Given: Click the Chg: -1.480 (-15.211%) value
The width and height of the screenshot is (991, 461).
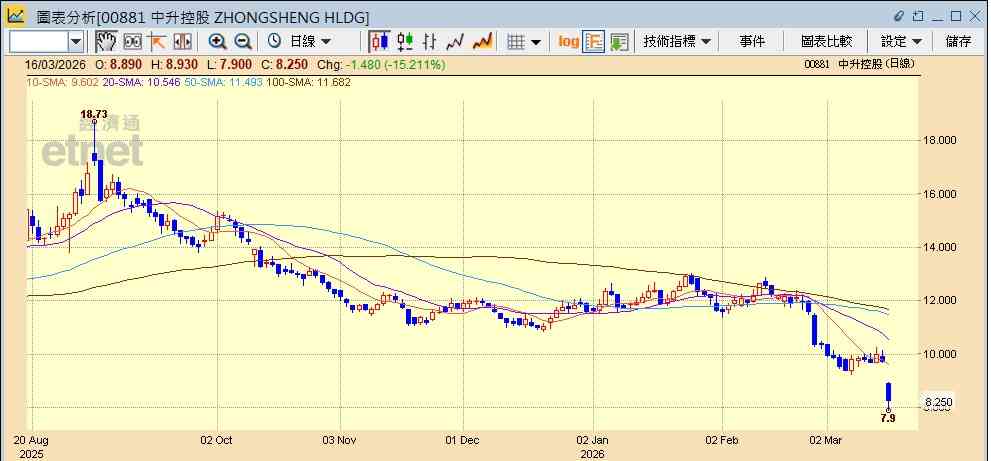Looking at the screenshot, I should click(x=381, y=65).
